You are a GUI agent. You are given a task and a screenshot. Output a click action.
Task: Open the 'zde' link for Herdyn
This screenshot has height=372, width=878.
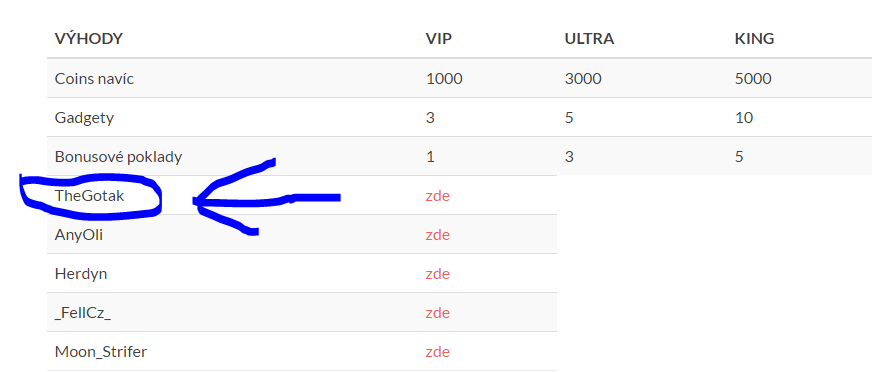pos(437,274)
